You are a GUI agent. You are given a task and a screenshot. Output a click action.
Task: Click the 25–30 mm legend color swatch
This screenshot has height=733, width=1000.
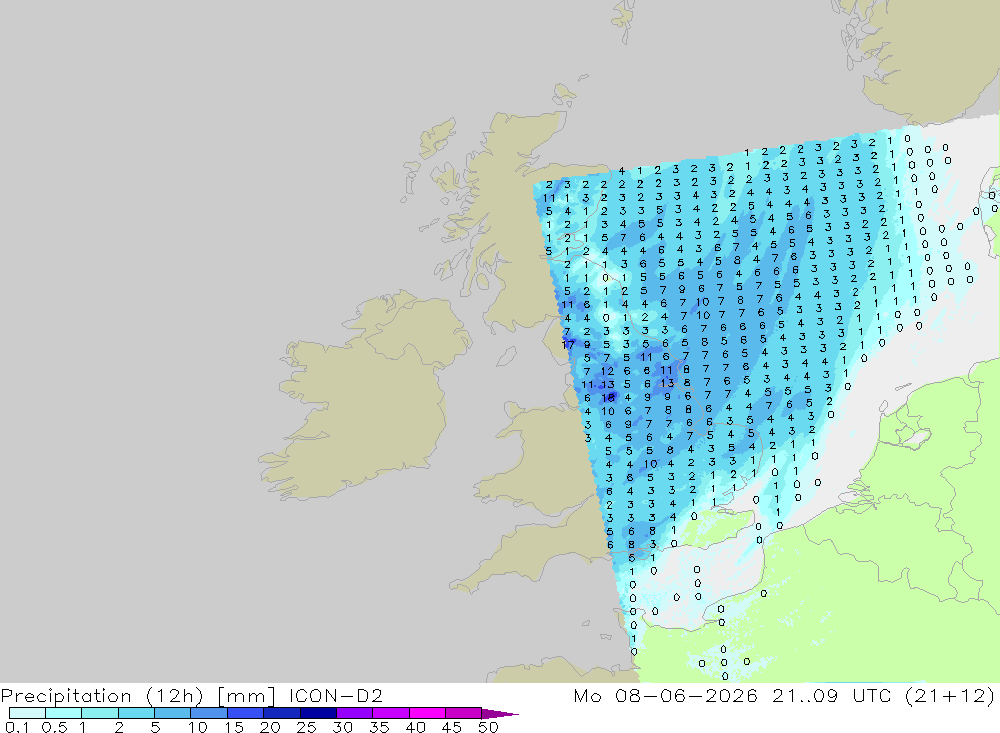(318, 713)
